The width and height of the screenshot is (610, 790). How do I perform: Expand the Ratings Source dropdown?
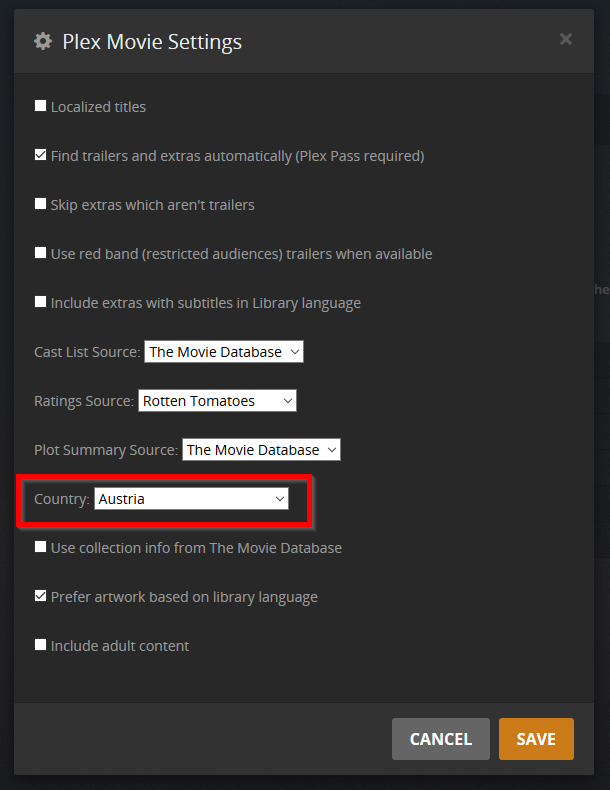pyautogui.click(x=217, y=401)
